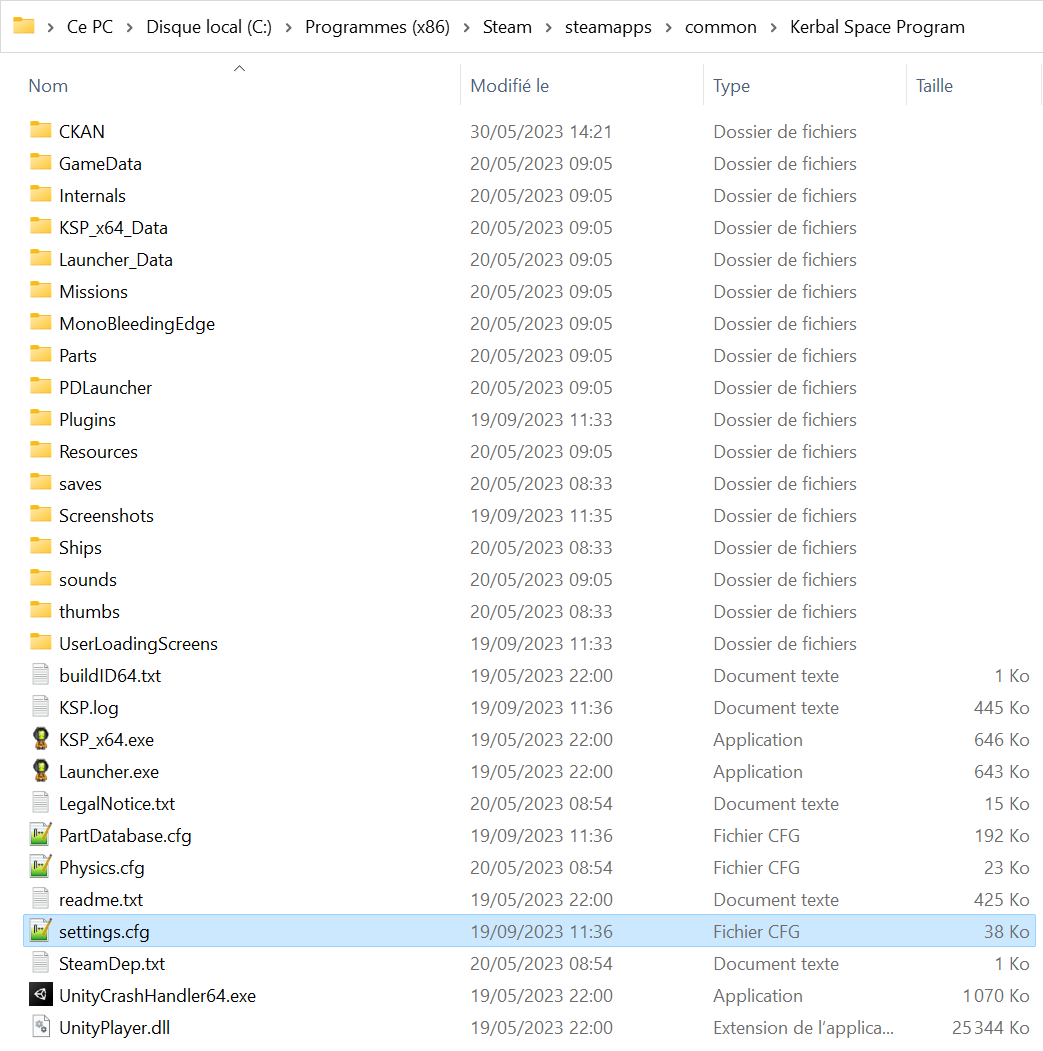
Task: Navigate to Ce PC breadcrumb
Action: pyautogui.click(x=90, y=27)
